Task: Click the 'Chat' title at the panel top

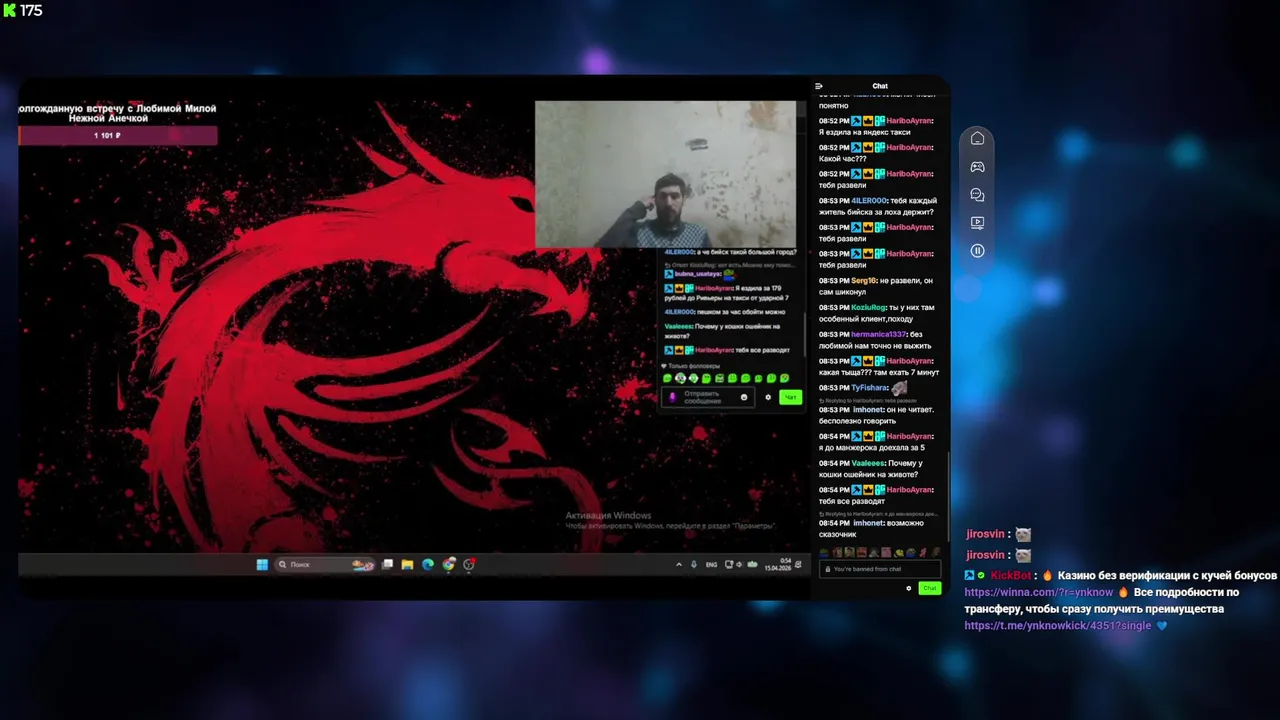Action: coord(880,86)
